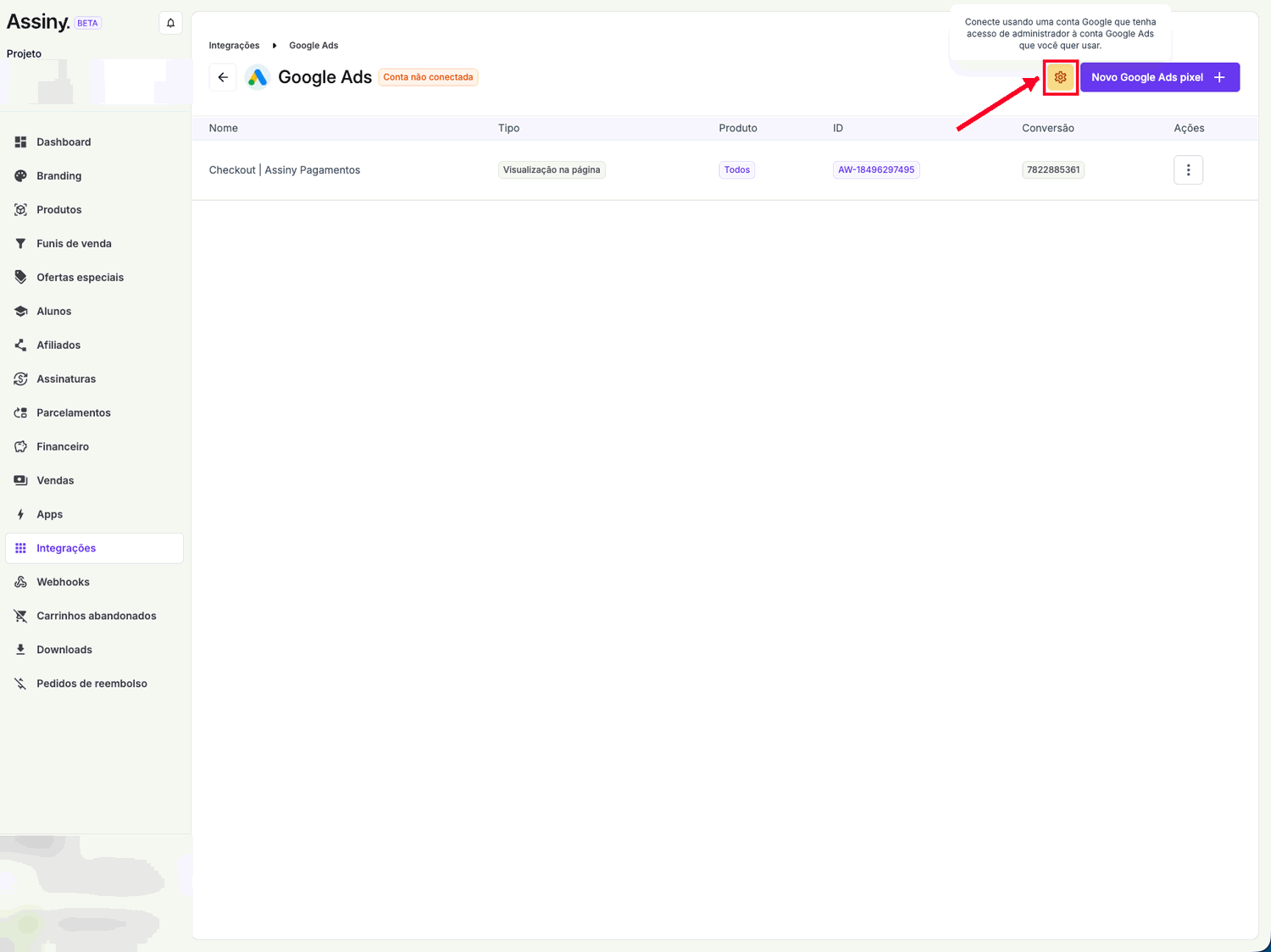Click the Assiny logo

[x=38, y=22]
